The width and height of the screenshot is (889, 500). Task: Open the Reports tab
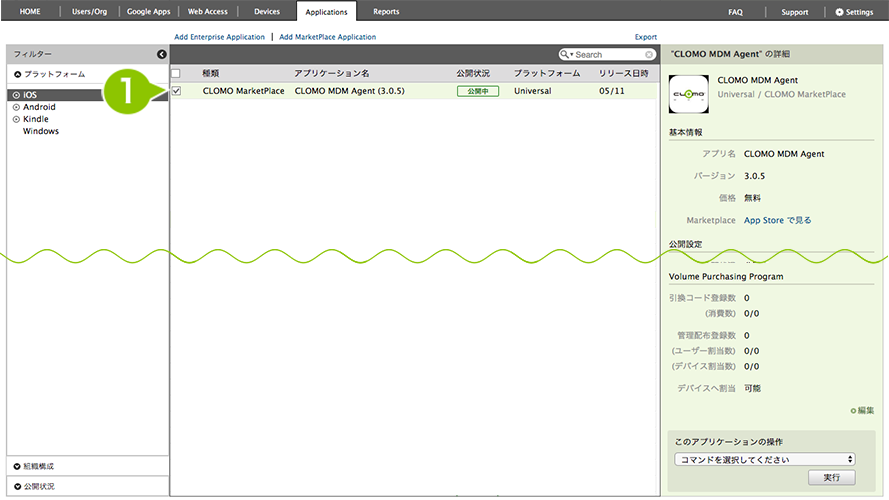pyautogui.click(x=386, y=11)
